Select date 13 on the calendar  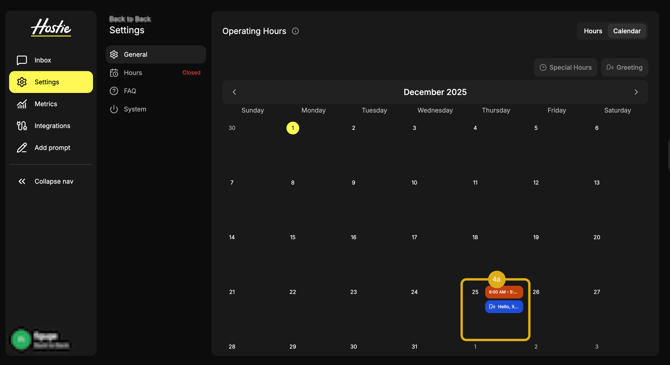click(x=597, y=182)
